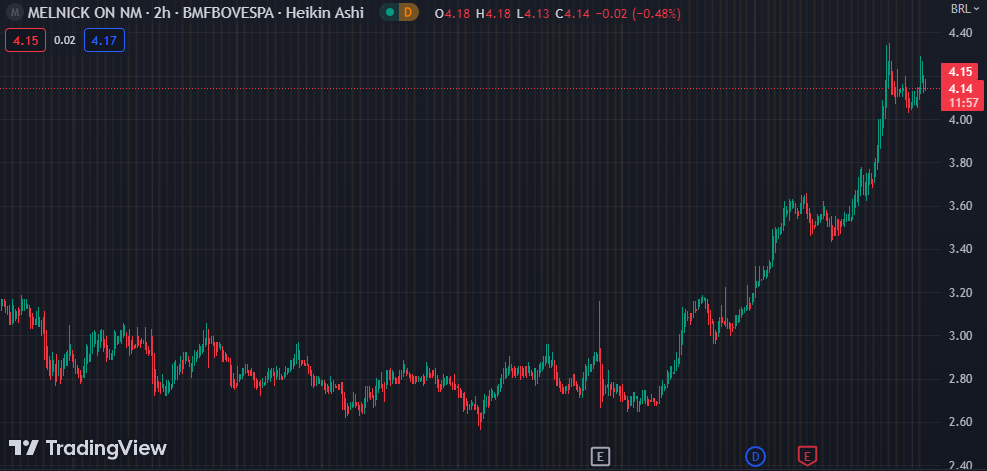Click the 0.02 spread value
The image size is (987, 471).
[x=64, y=41]
